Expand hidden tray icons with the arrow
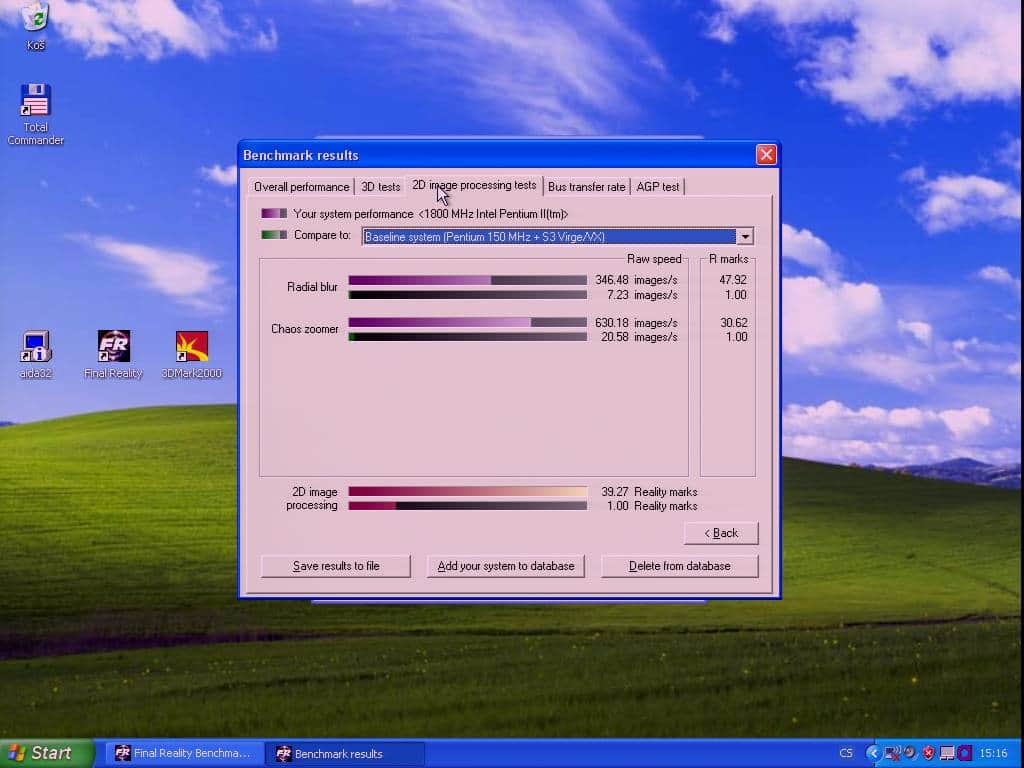 (872, 753)
